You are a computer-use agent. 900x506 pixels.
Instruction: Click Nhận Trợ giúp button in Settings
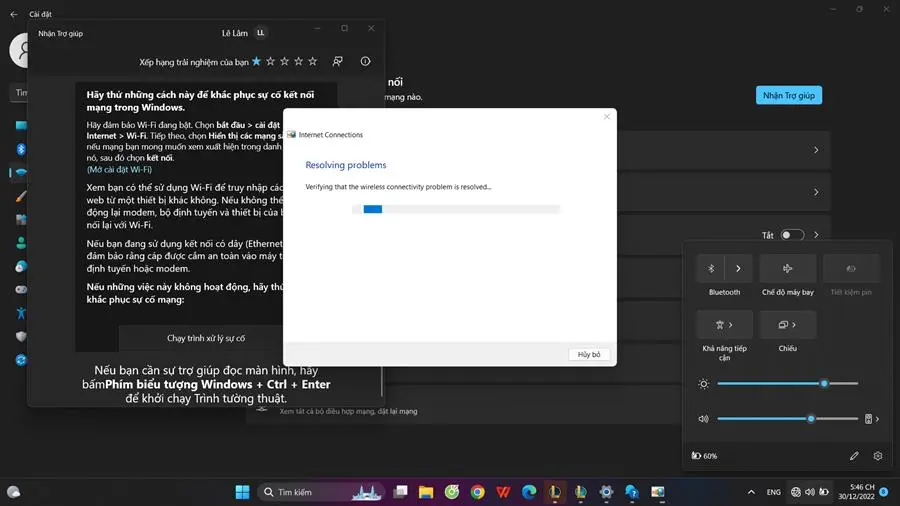(789, 95)
